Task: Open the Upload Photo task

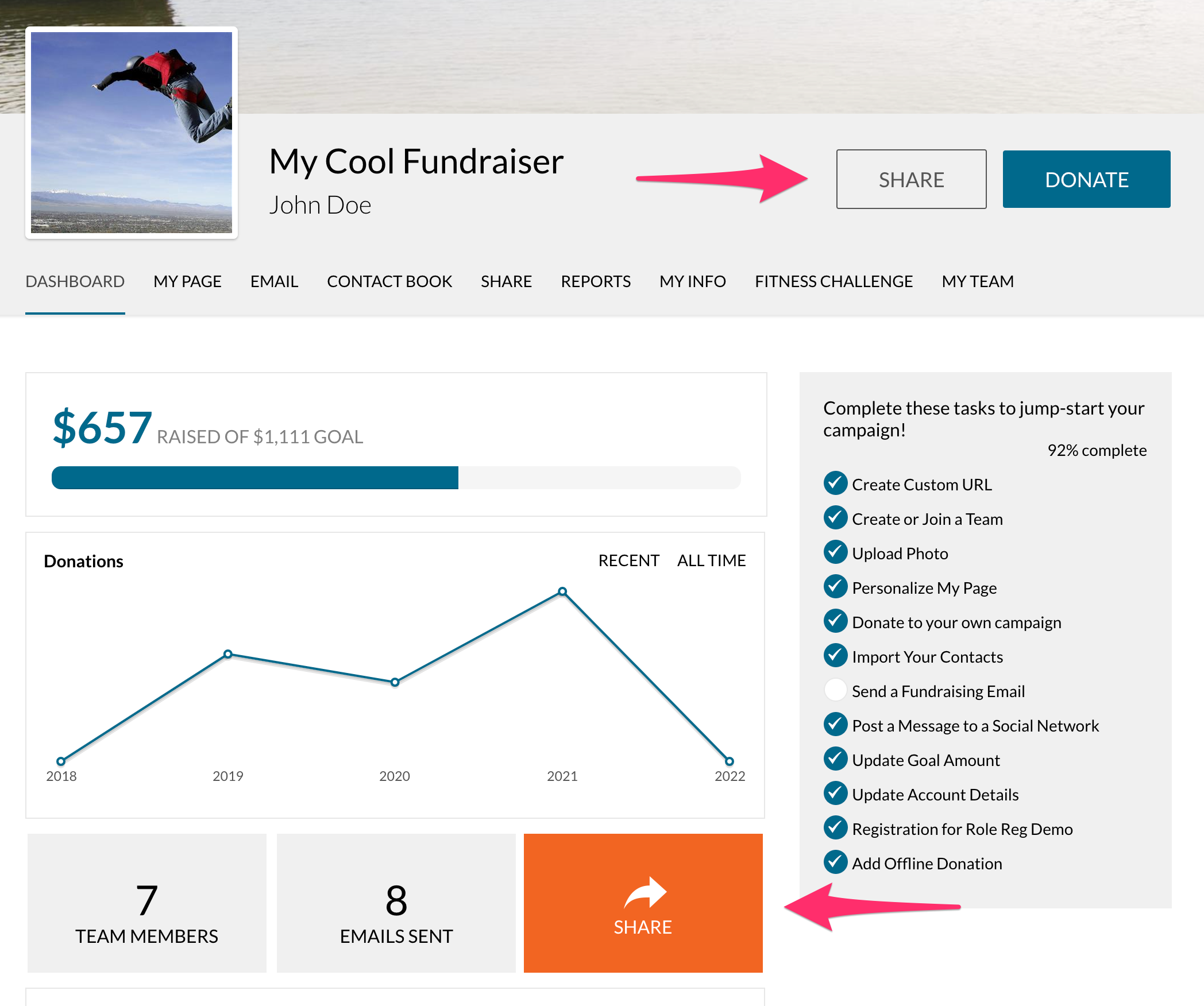Action: 900,554
